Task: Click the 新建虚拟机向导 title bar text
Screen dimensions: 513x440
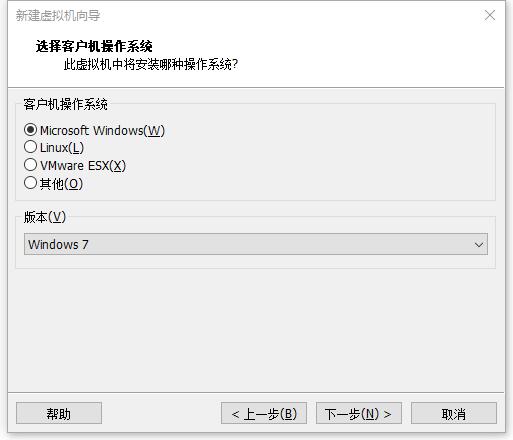Action: pos(58,16)
